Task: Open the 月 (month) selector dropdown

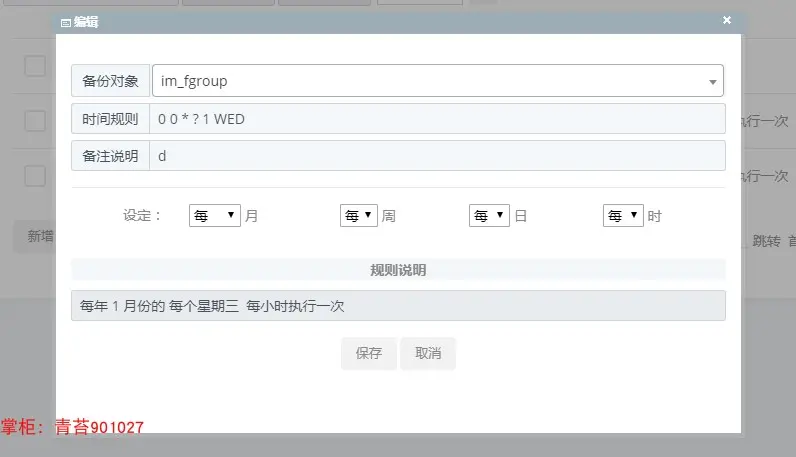Action: 215,216
